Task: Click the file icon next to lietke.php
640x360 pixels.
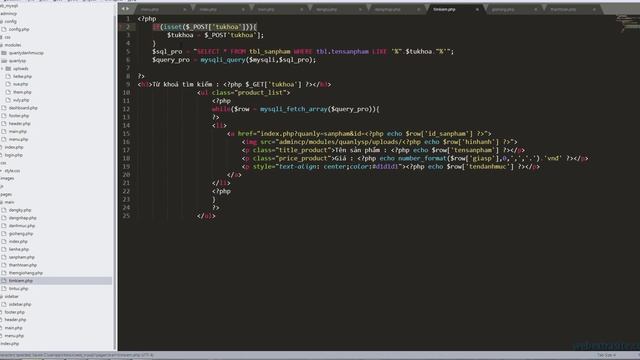Action: click(9, 76)
